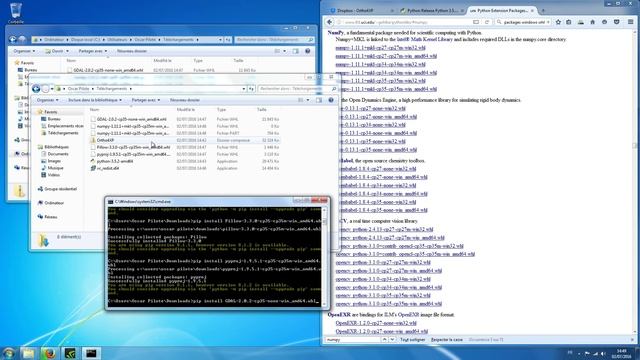Open numpy-1.11.1+mkl-cp34-cp34m-win32.whl link
Viewport: 640px width, 360px height.
pyautogui.click(x=380, y=64)
